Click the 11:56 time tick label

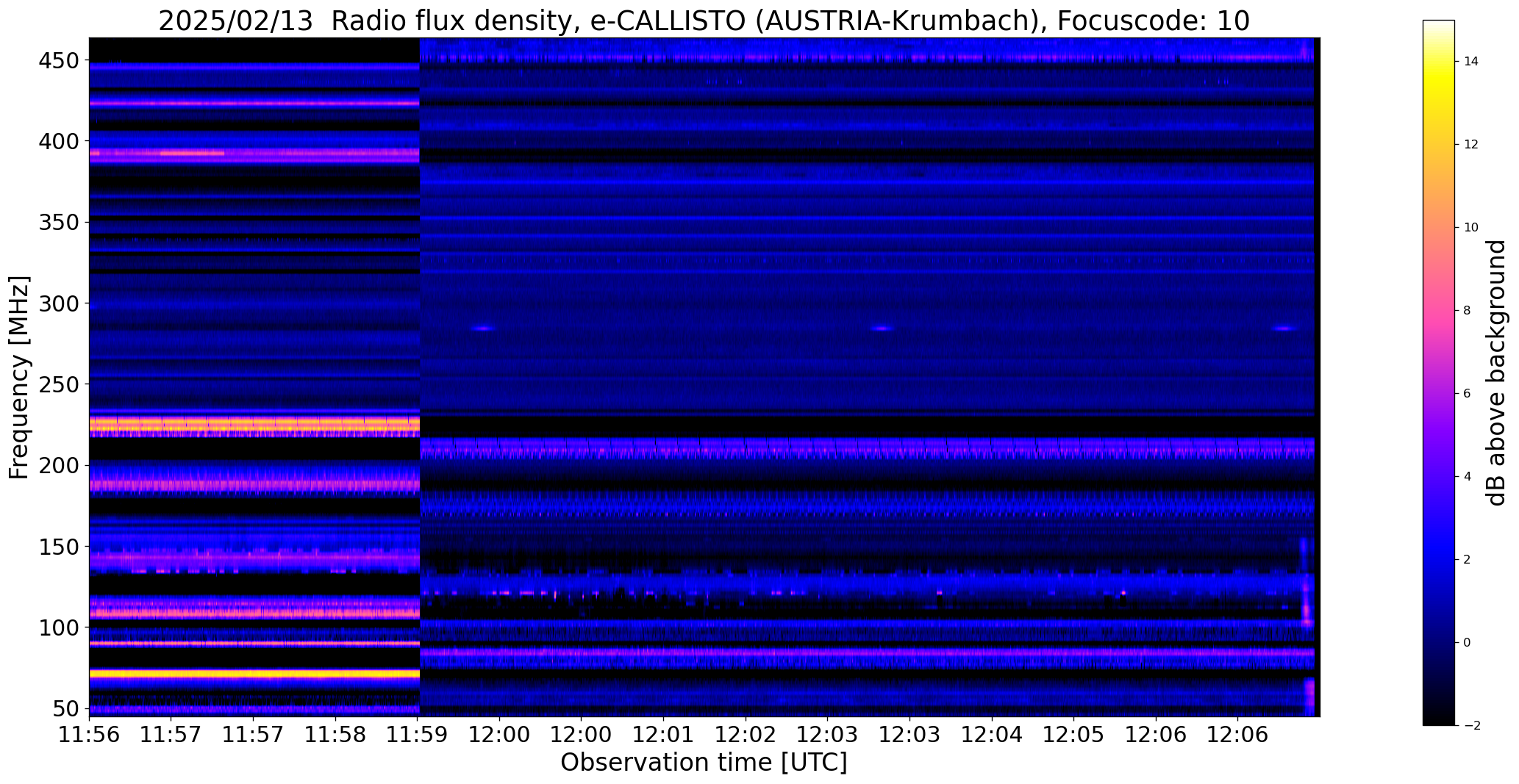(89, 735)
